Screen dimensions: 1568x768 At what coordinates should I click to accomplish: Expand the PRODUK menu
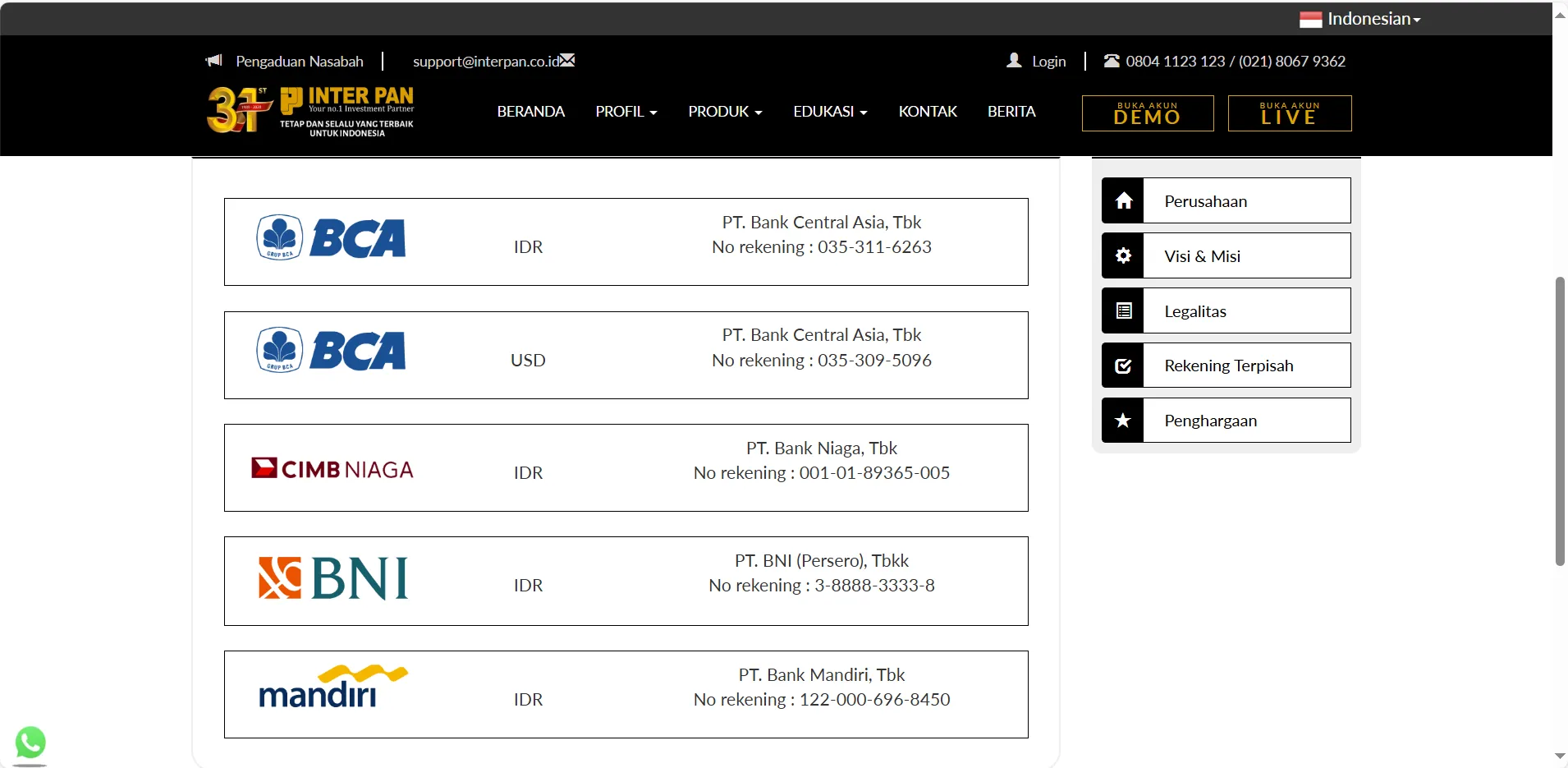[x=726, y=112]
